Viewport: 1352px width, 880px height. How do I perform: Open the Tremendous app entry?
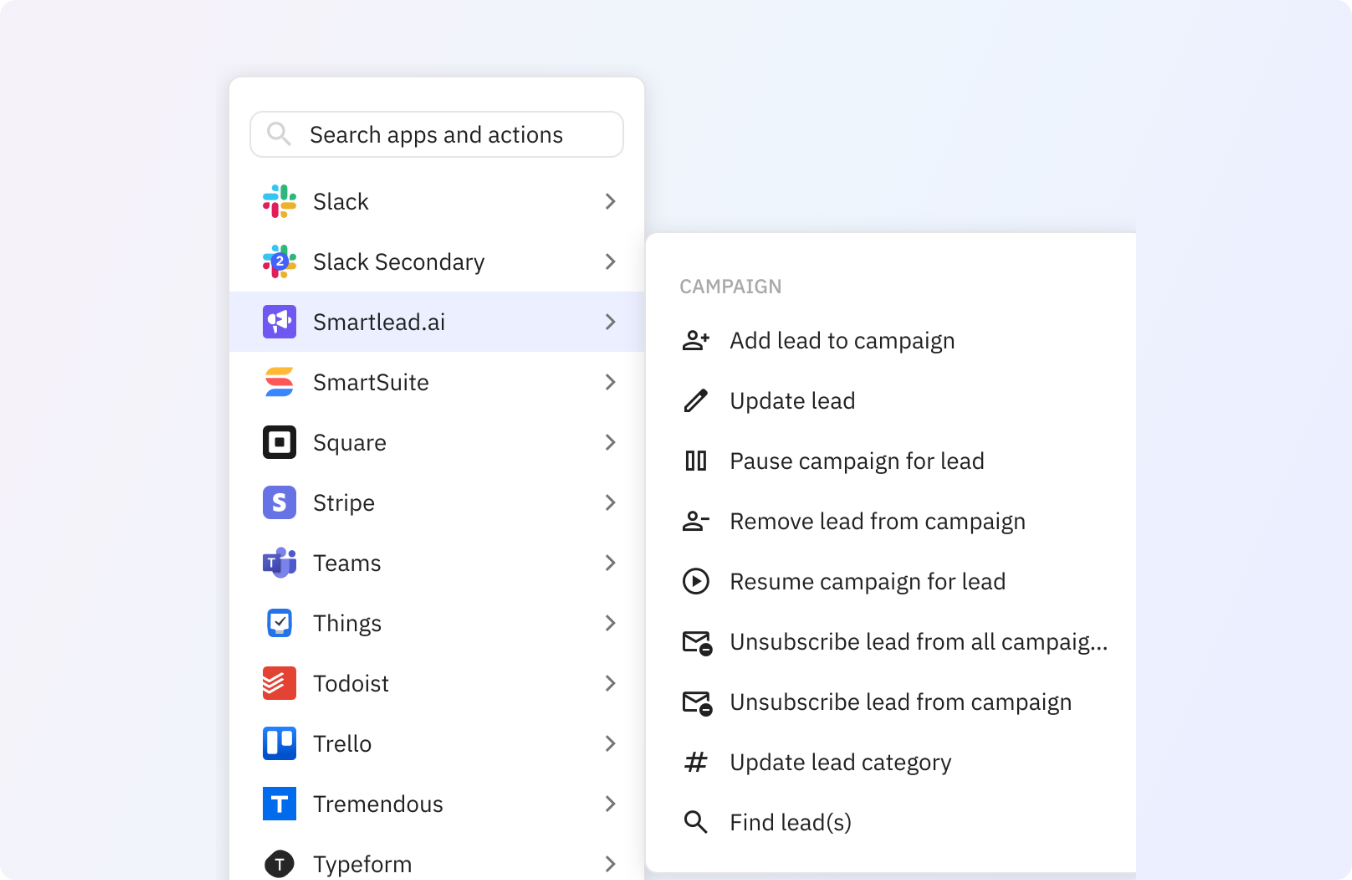click(436, 804)
